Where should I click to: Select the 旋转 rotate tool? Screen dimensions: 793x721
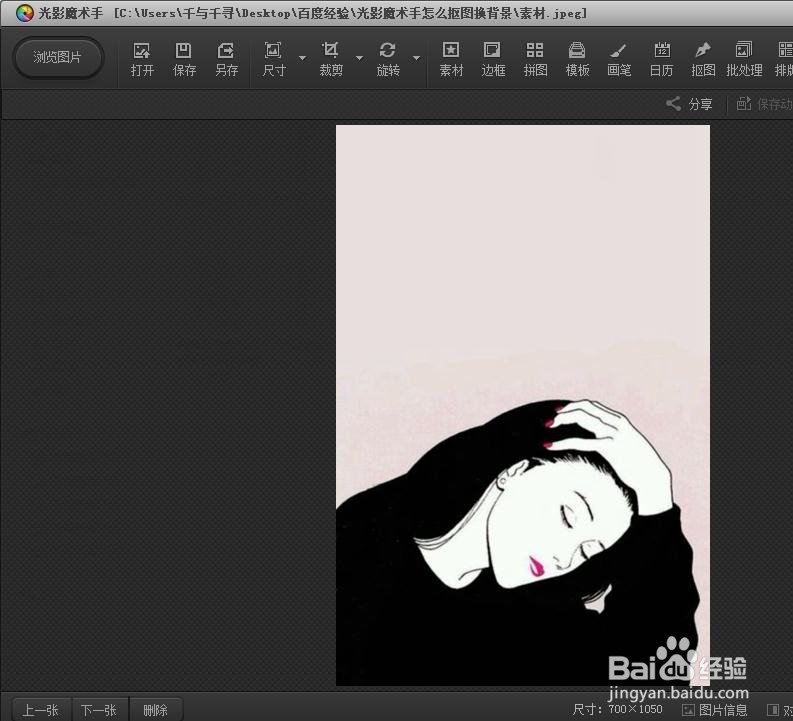pyautogui.click(x=388, y=59)
